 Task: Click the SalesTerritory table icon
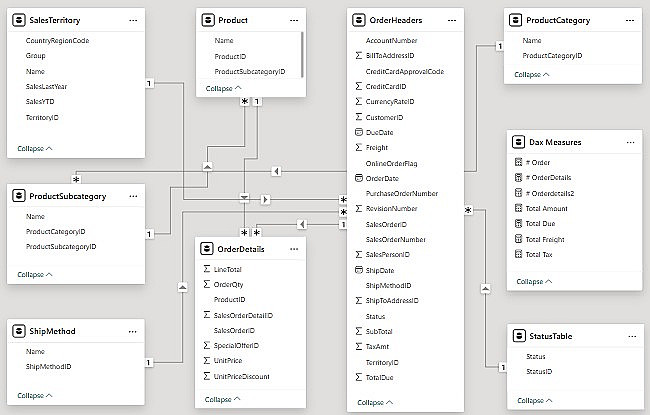(x=19, y=20)
